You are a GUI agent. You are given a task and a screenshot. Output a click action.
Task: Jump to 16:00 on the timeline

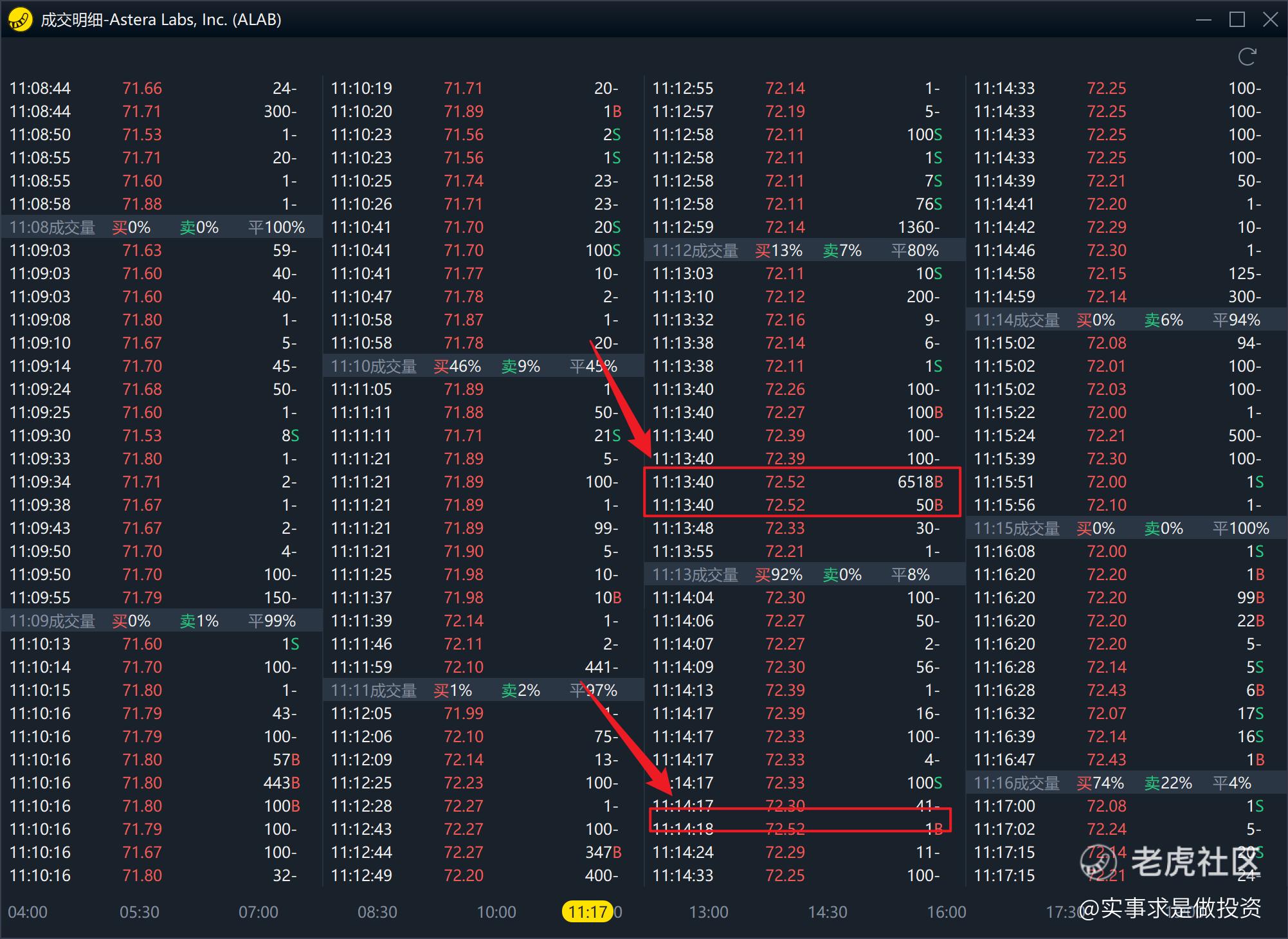947,912
